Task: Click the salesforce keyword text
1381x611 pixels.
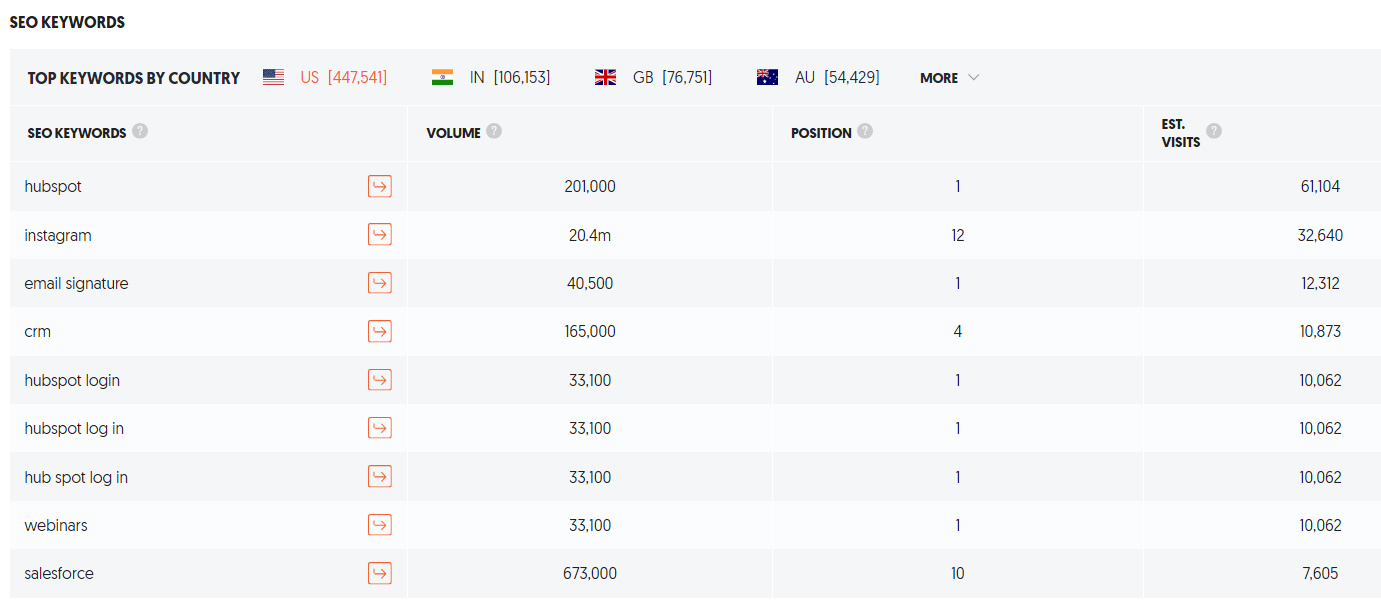Action: click(59, 573)
